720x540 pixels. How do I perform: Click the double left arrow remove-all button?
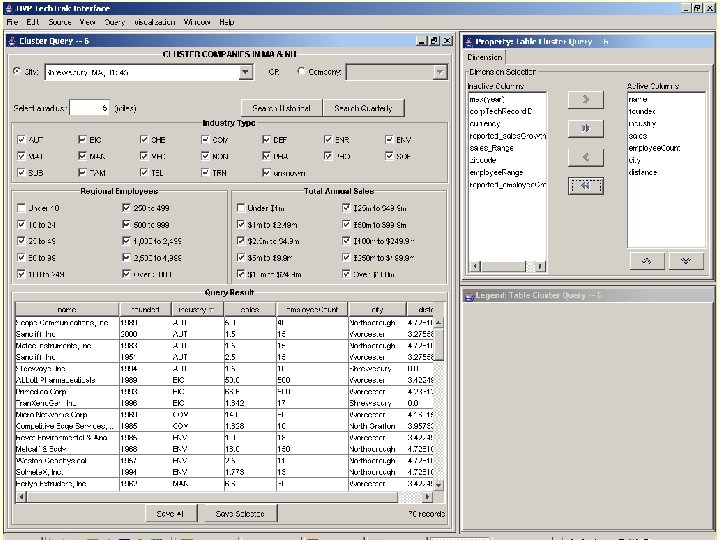coord(585,185)
